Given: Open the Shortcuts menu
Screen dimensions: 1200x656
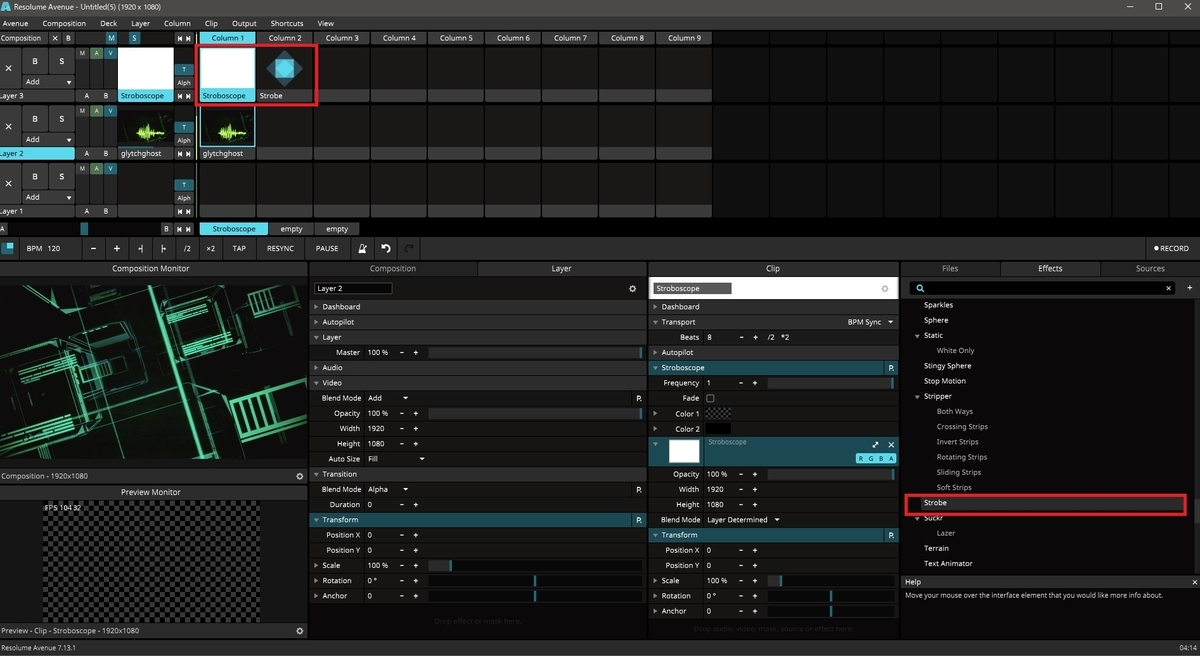Looking at the screenshot, I should [x=286, y=23].
